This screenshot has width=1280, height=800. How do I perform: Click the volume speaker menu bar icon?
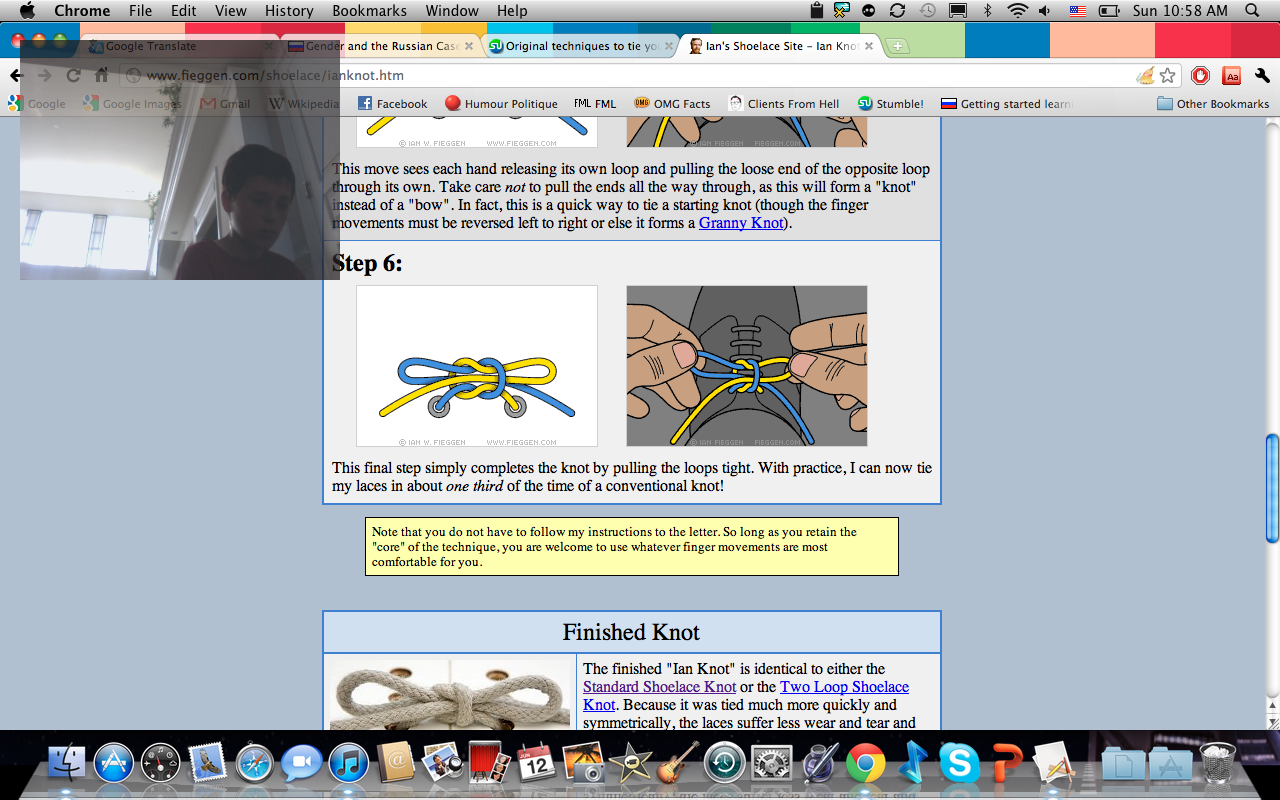coord(1045,11)
